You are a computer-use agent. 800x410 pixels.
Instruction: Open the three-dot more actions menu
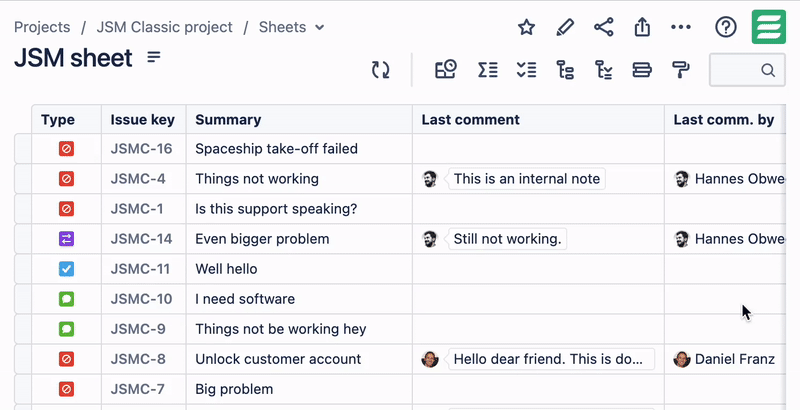681,28
